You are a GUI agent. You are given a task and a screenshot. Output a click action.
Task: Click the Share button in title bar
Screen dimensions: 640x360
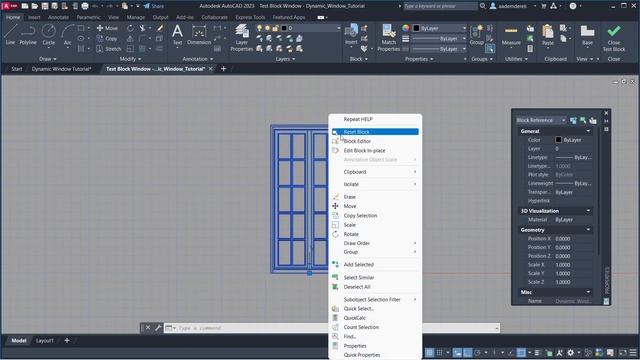[154, 6]
